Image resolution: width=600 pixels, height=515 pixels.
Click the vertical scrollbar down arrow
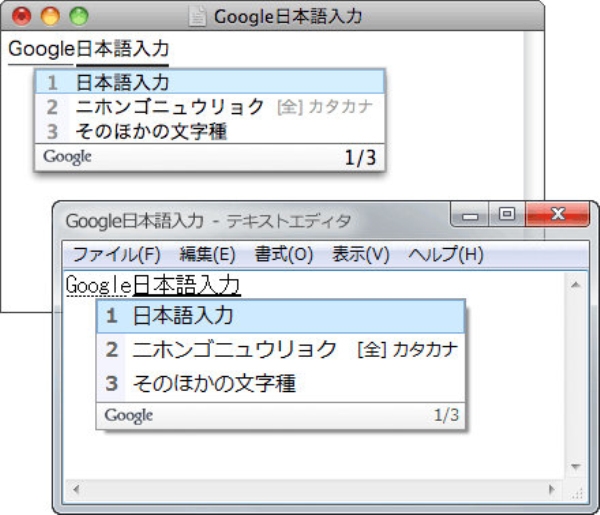click(576, 467)
